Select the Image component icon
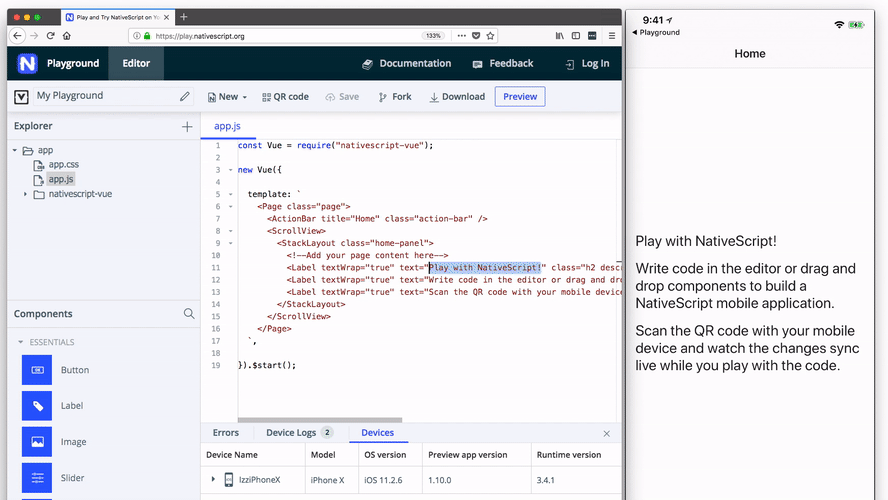 (x=37, y=442)
